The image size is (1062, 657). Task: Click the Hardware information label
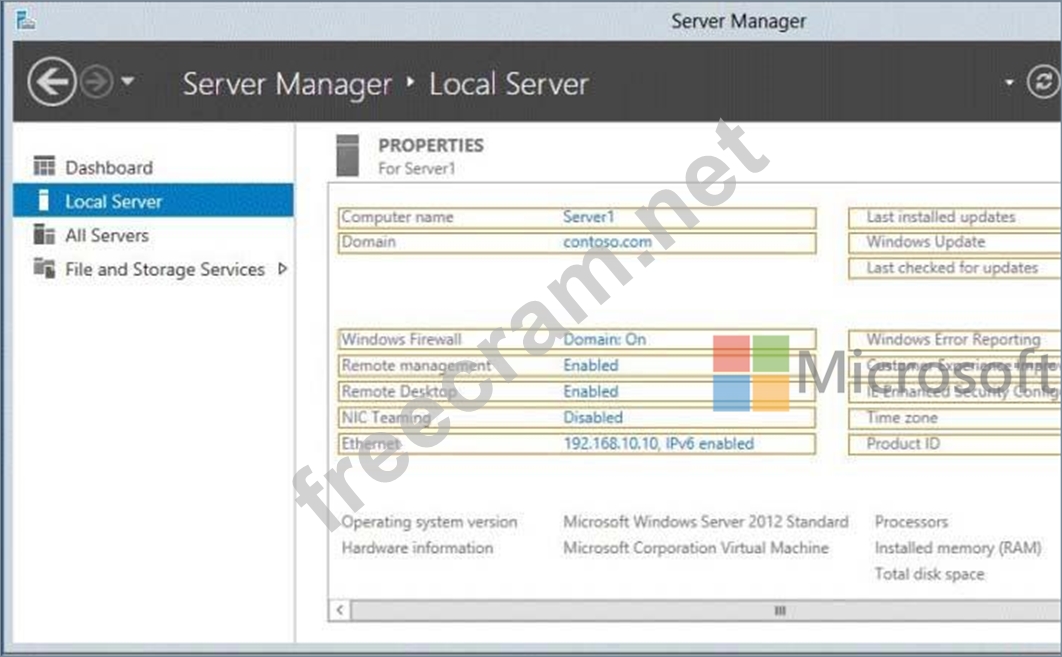click(417, 548)
